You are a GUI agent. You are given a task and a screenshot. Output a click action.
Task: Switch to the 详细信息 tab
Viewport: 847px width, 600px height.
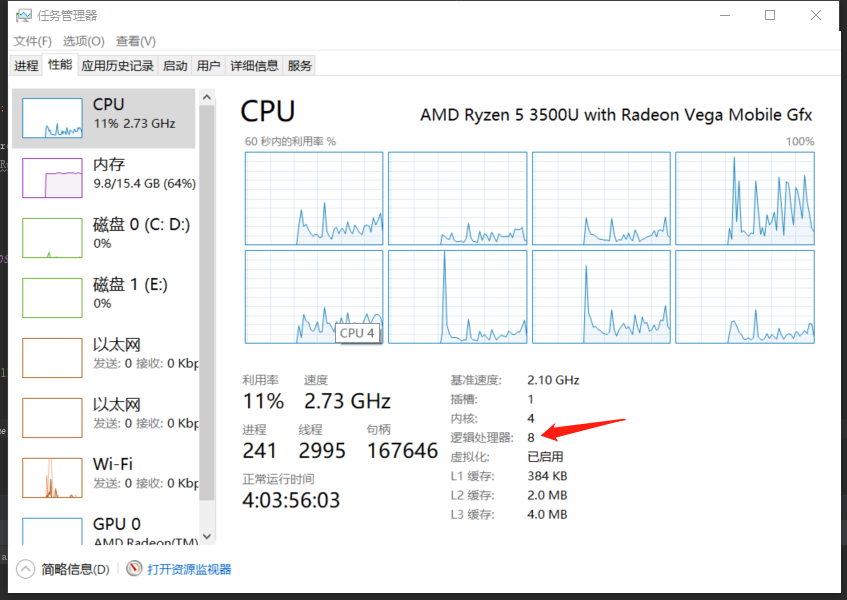tap(254, 66)
